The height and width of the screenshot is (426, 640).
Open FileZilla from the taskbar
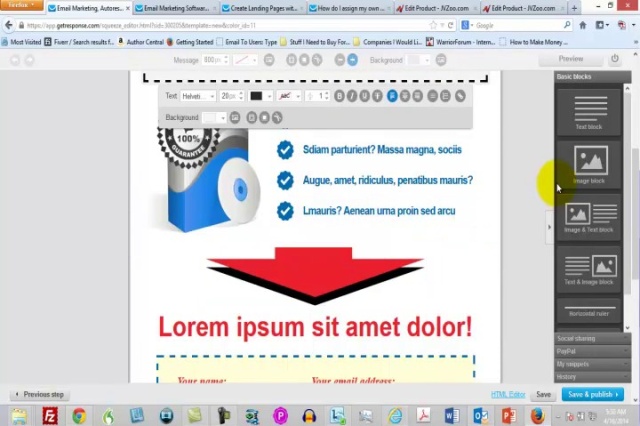(50, 416)
